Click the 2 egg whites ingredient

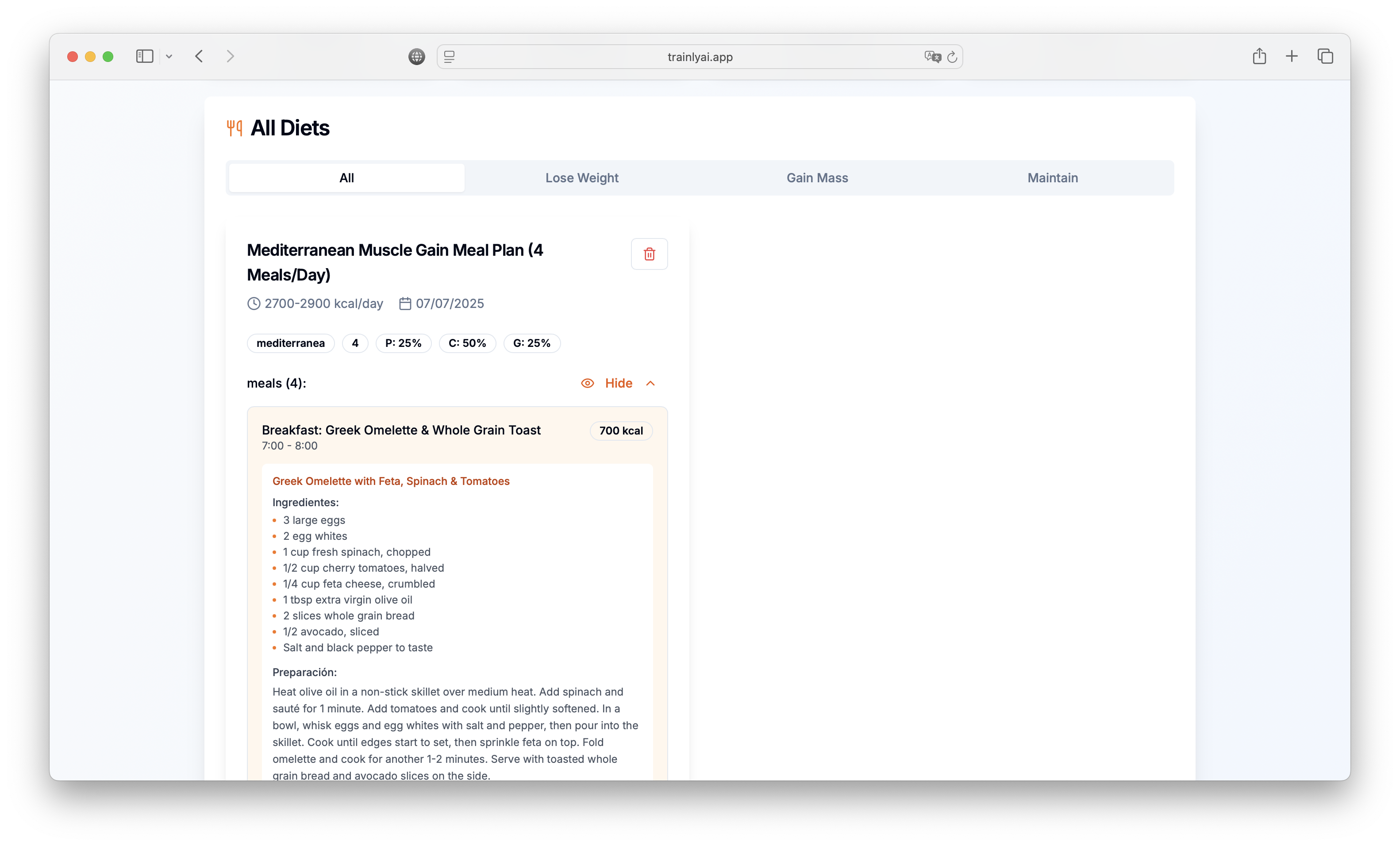point(315,536)
